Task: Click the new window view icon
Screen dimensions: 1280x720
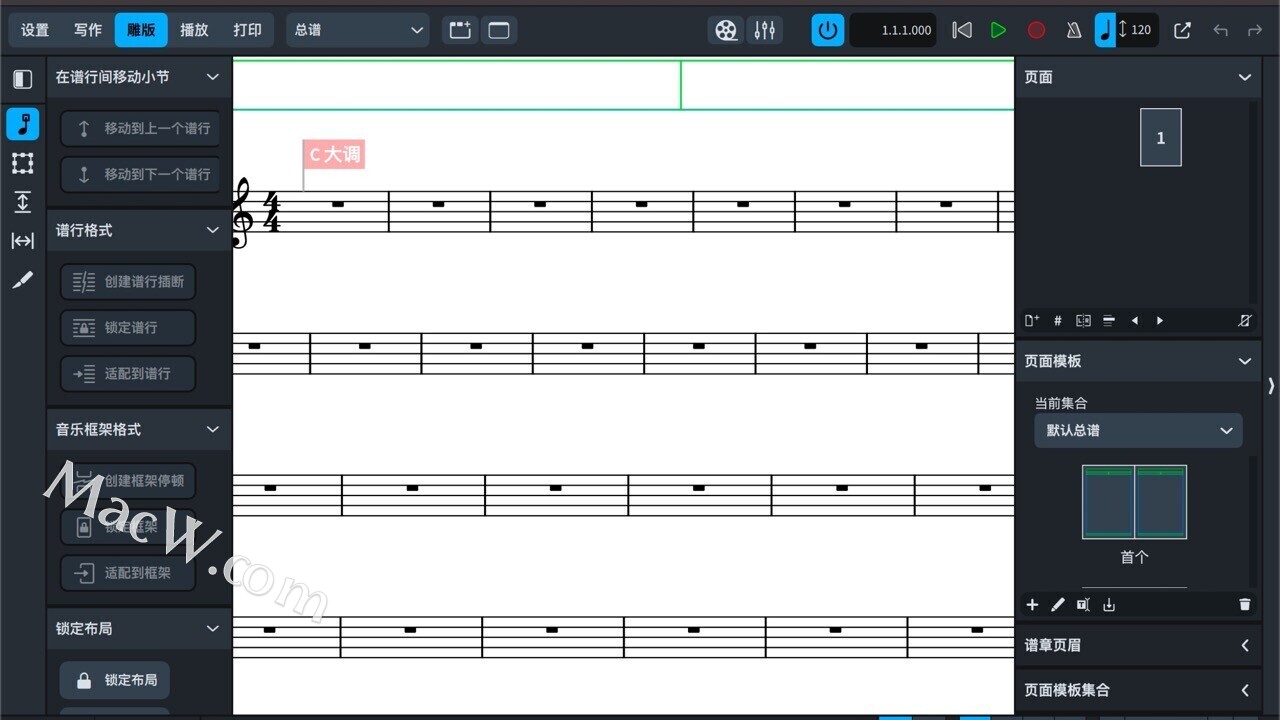Action: point(498,30)
